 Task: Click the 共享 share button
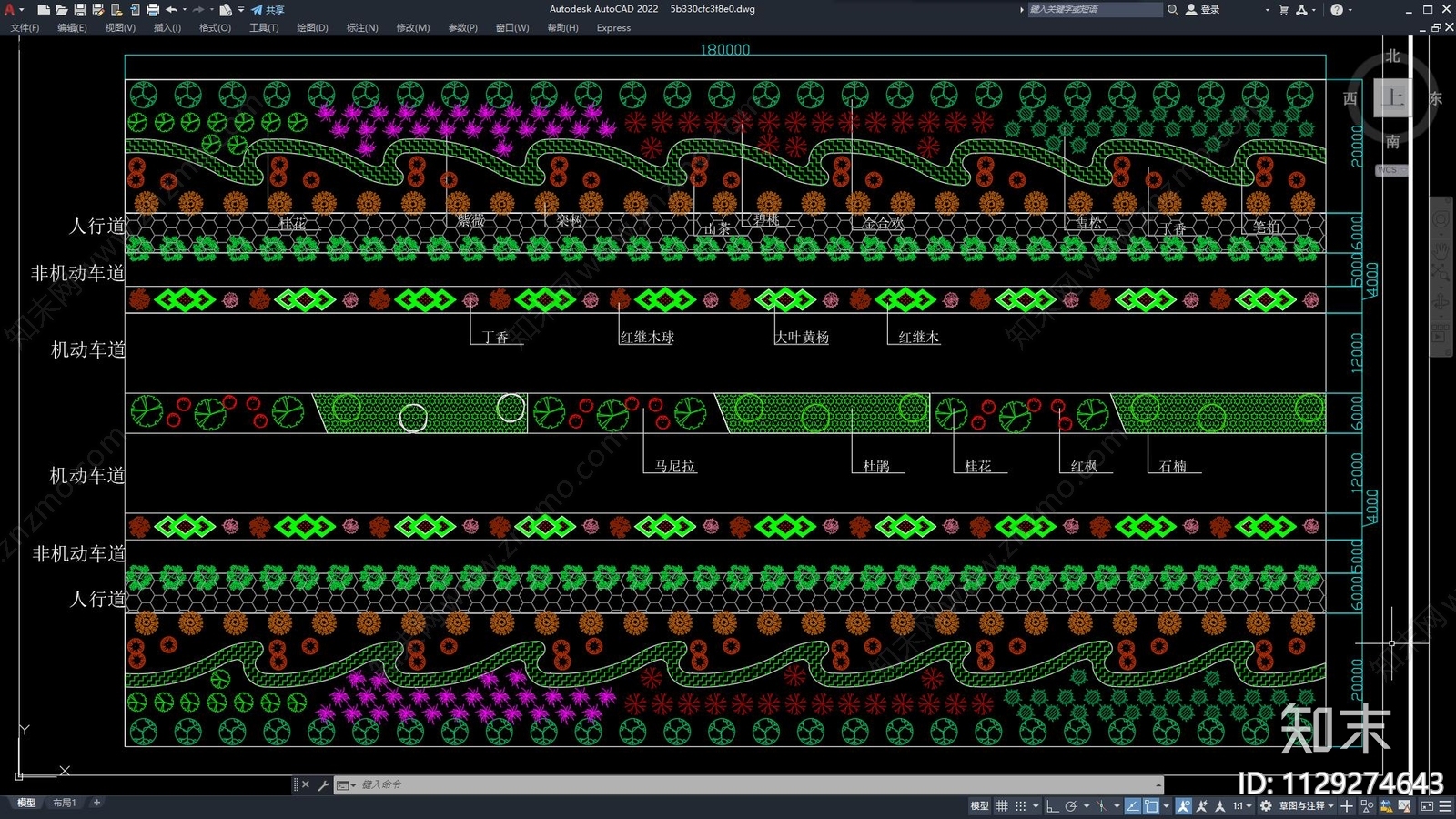[x=268, y=10]
